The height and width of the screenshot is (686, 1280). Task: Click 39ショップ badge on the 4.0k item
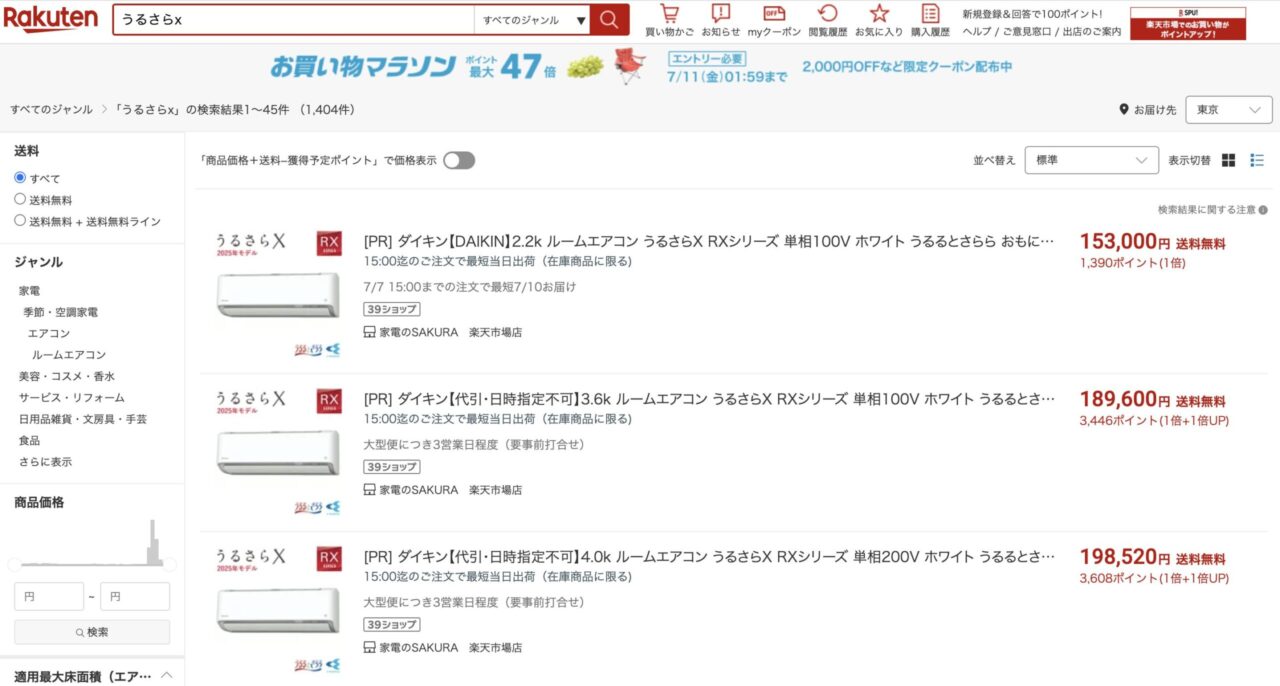[392, 625]
